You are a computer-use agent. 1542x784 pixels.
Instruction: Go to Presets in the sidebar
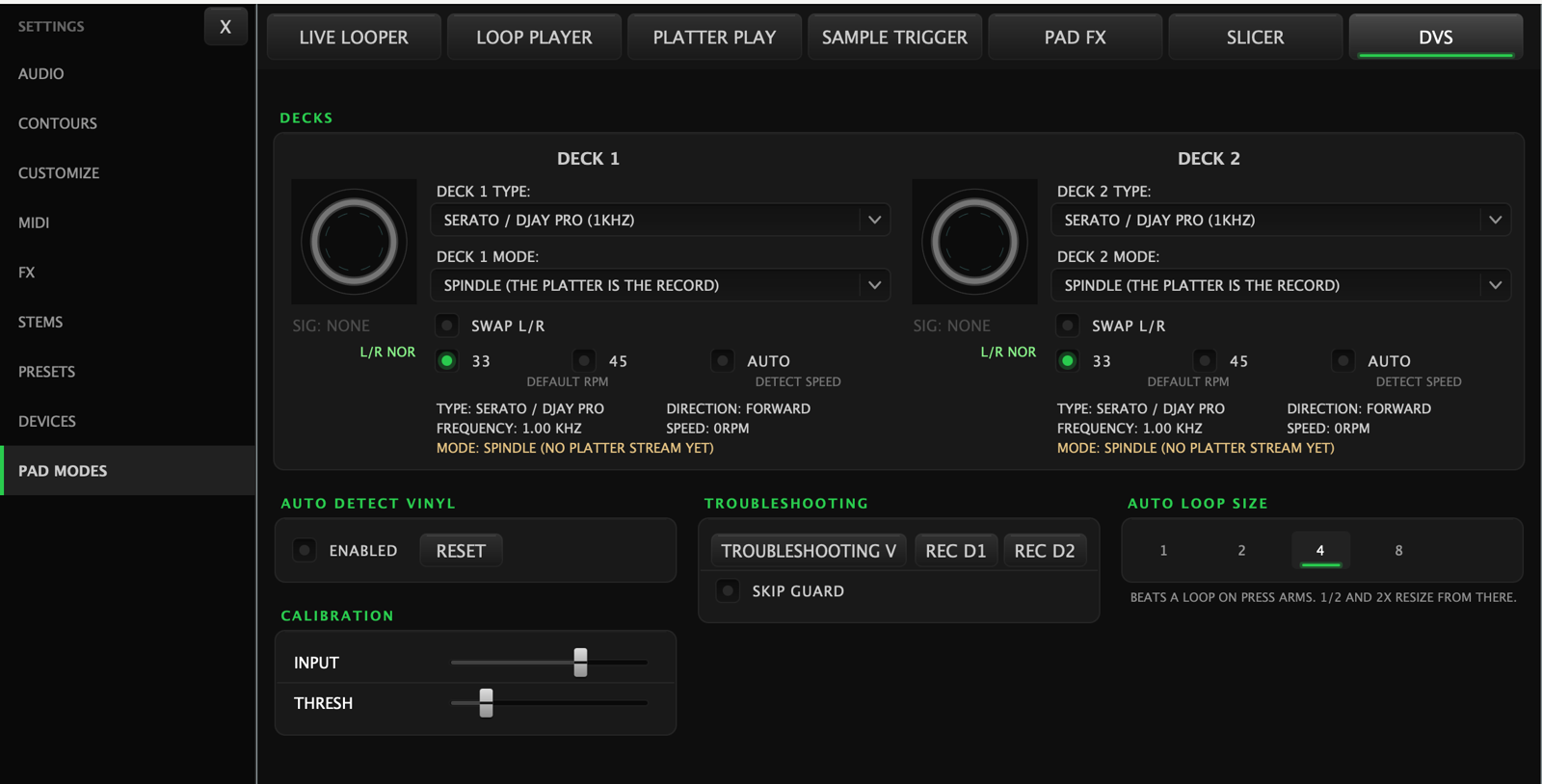(127, 371)
